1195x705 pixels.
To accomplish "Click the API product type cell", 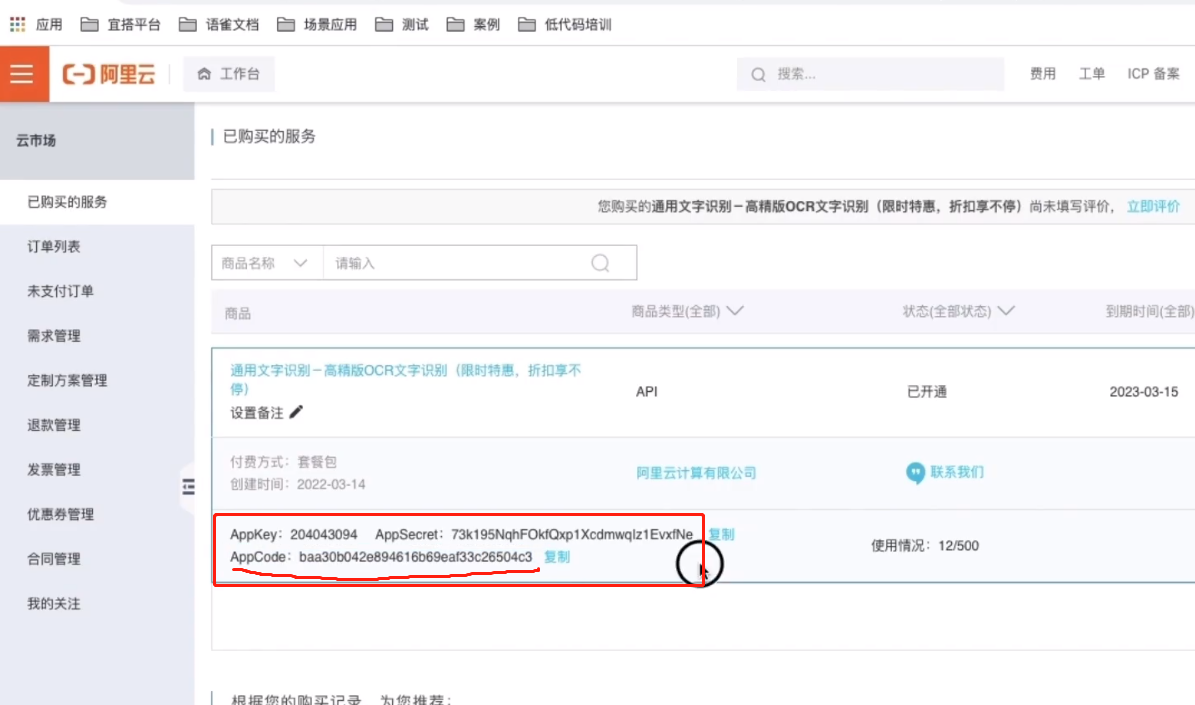I will pos(646,392).
